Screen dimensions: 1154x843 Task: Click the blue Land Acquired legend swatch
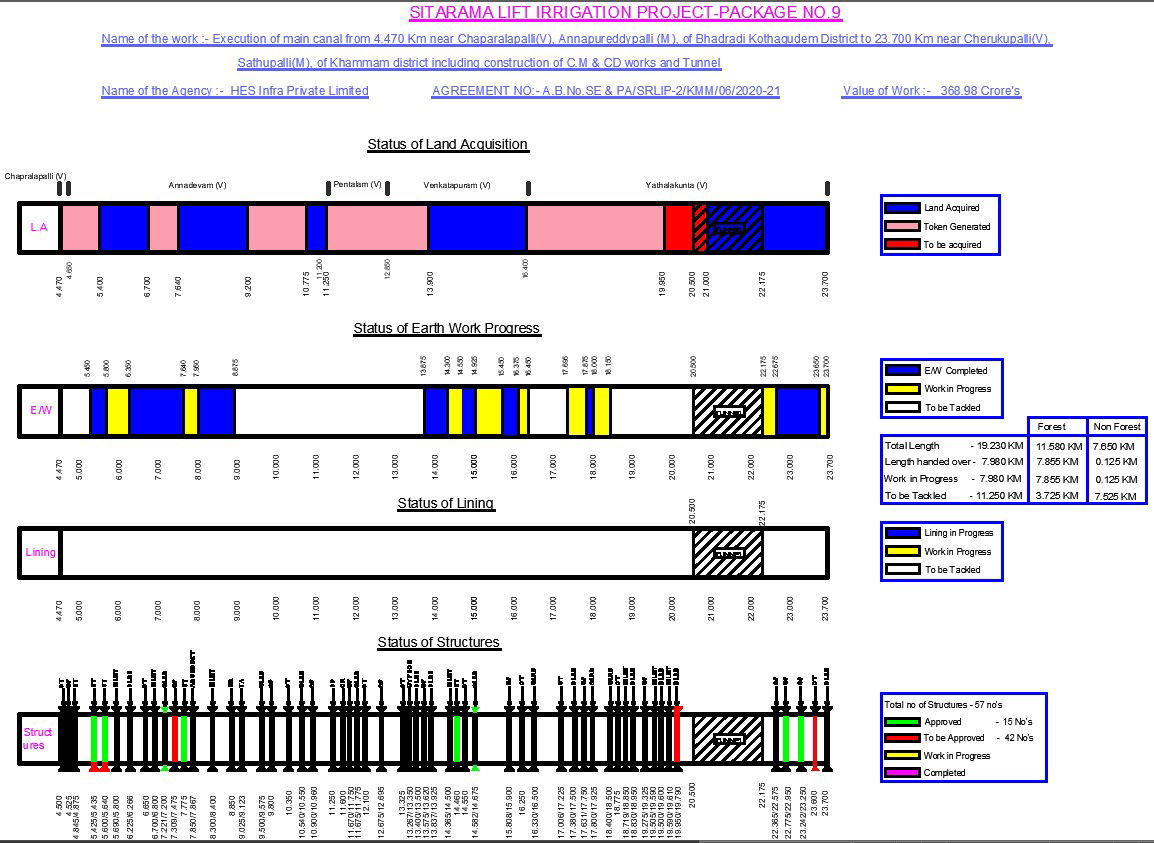click(903, 208)
